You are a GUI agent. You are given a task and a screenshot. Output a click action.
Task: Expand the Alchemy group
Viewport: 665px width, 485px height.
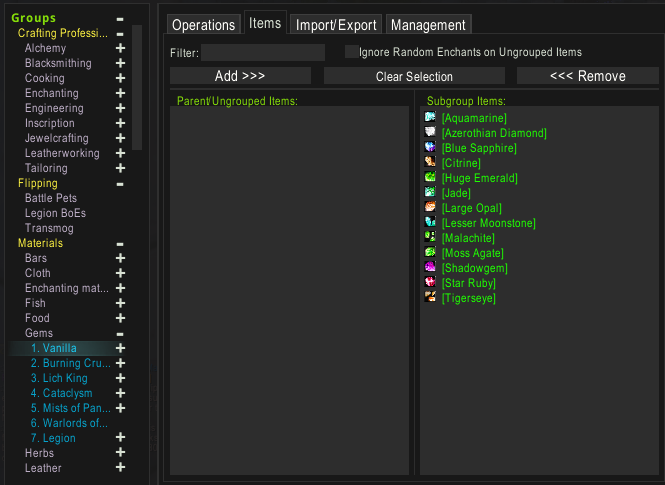(x=120, y=48)
